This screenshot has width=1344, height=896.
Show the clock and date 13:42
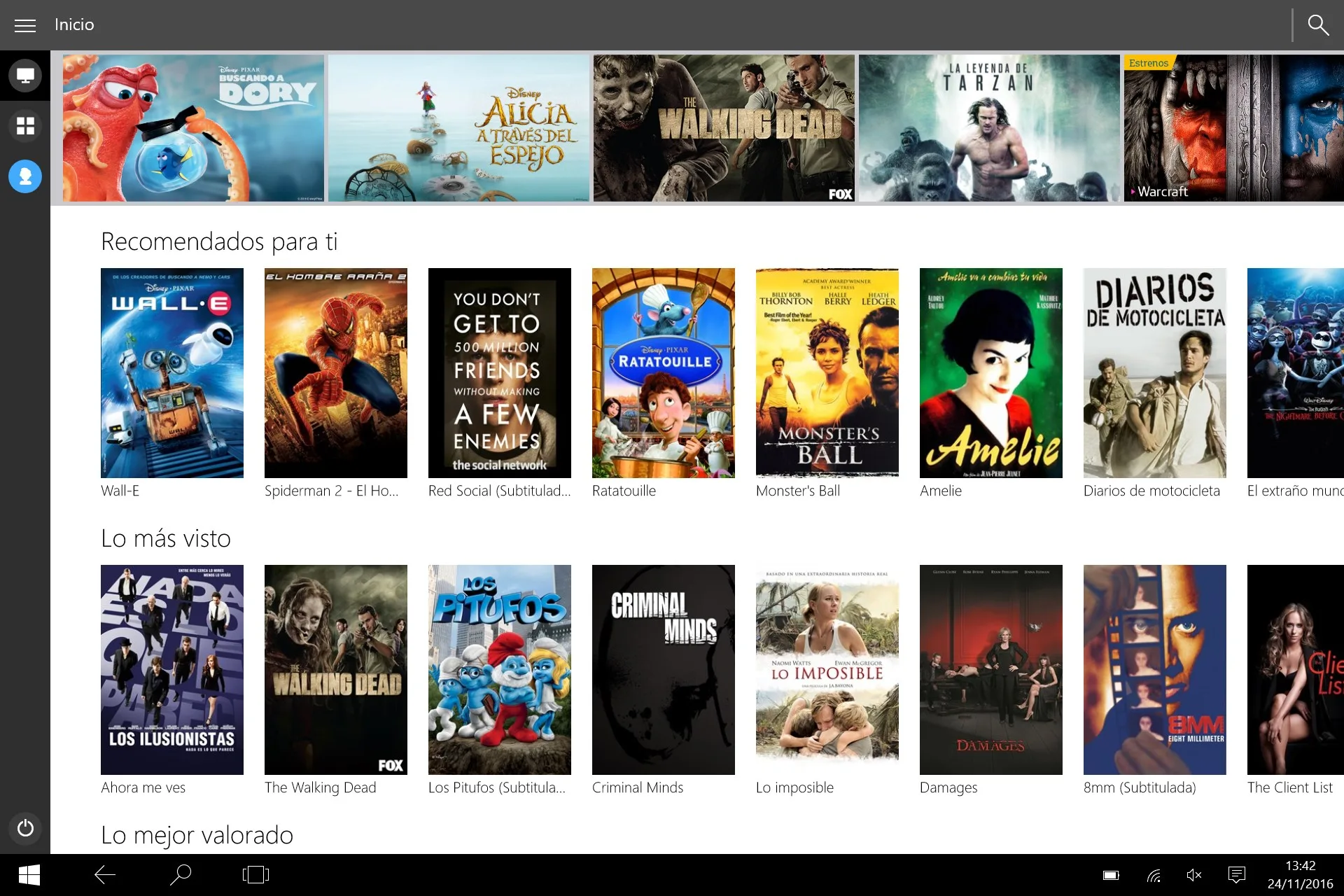1300,875
